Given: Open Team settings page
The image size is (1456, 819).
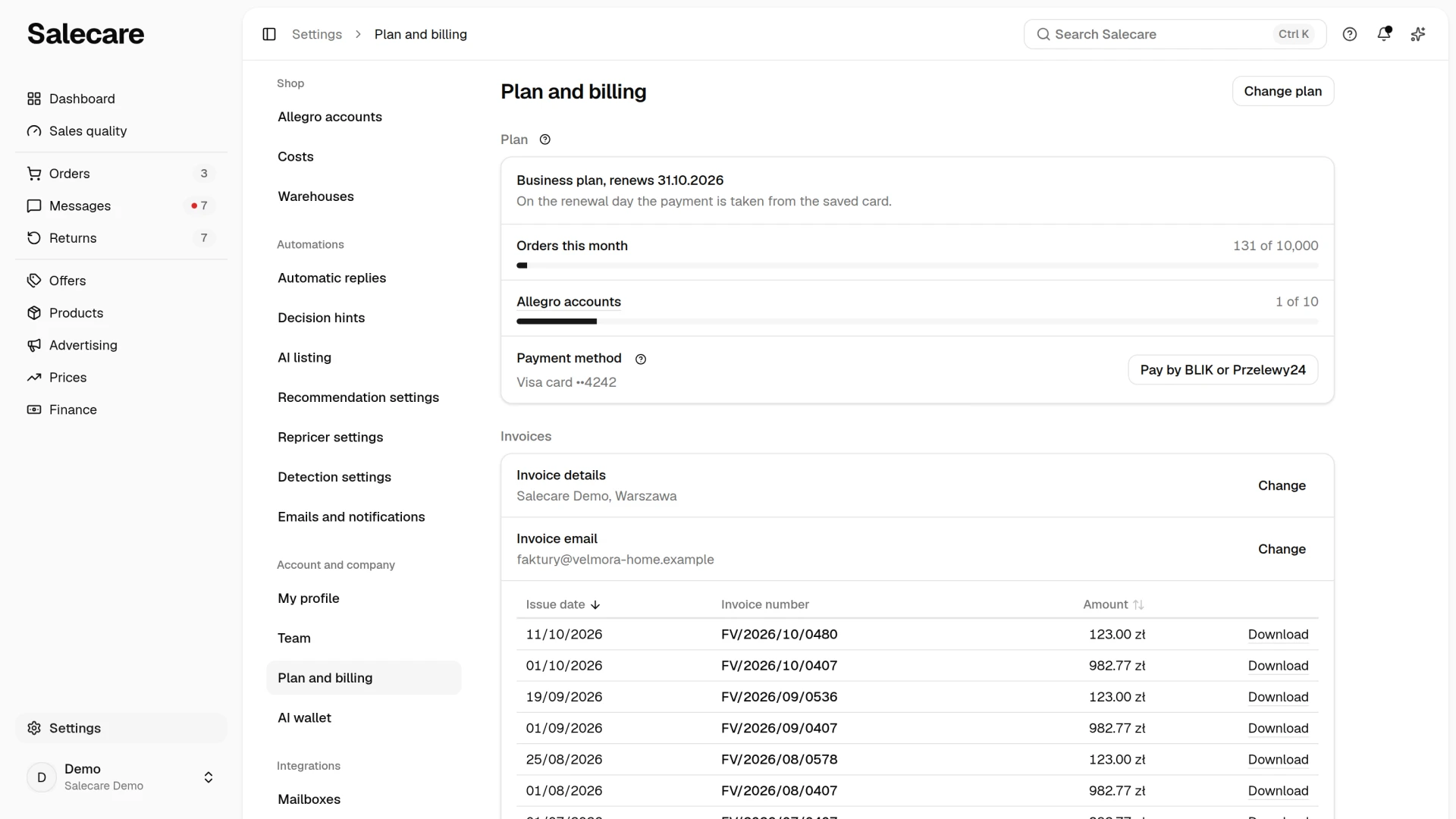Looking at the screenshot, I should click(364, 639).
